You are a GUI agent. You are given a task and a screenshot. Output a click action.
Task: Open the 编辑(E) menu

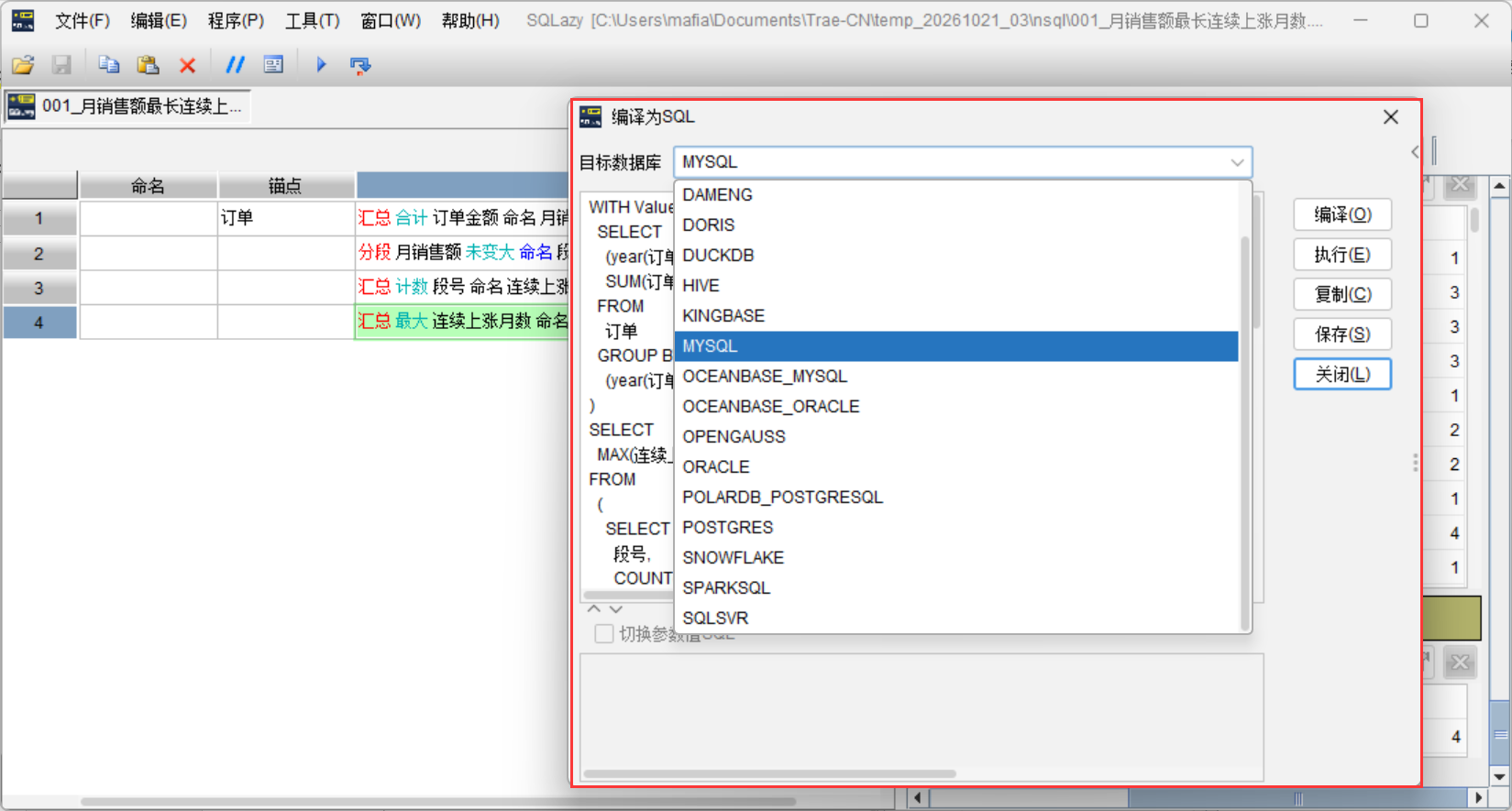(x=159, y=21)
